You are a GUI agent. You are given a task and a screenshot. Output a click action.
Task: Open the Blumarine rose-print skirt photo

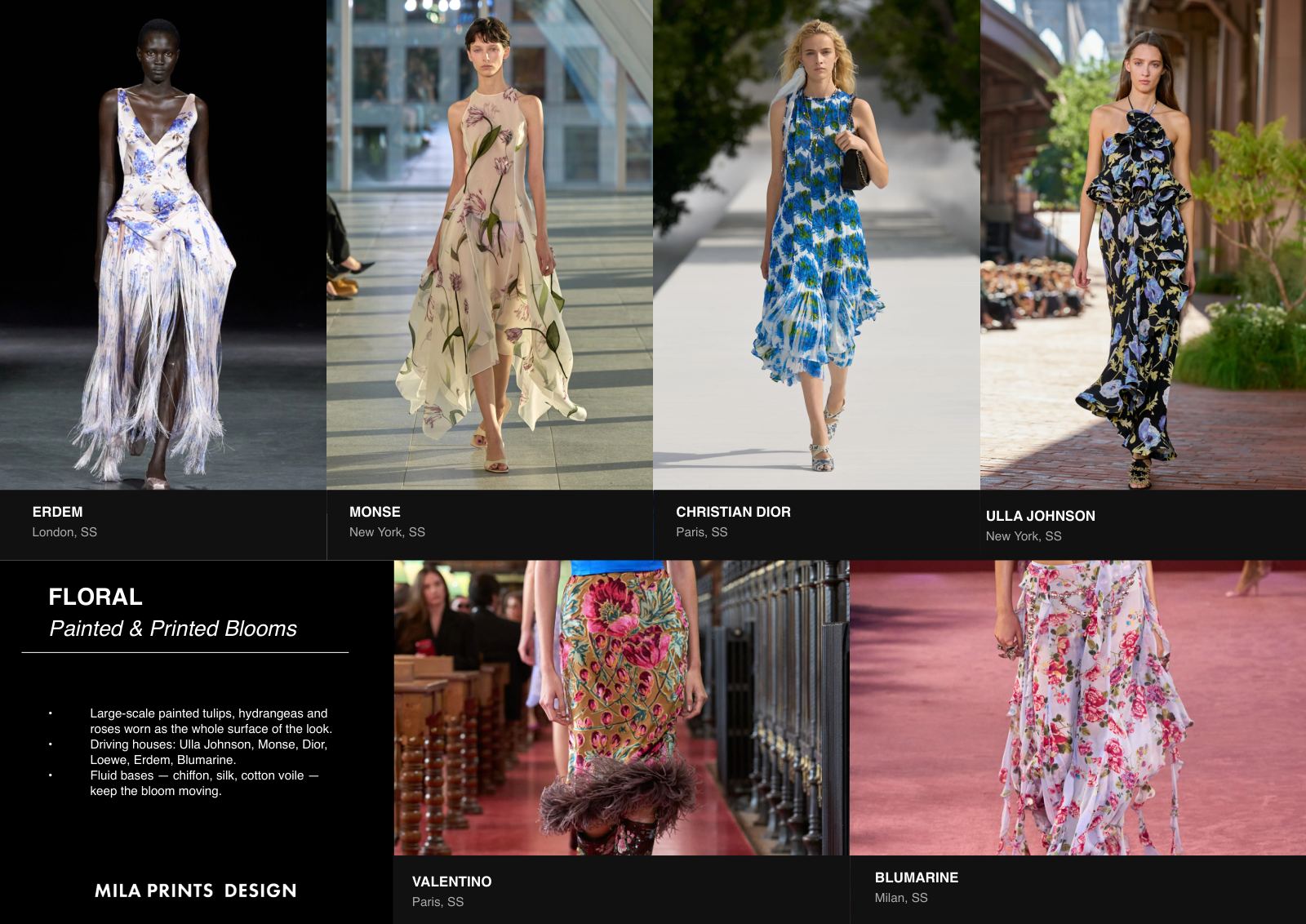pos(1077,708)
